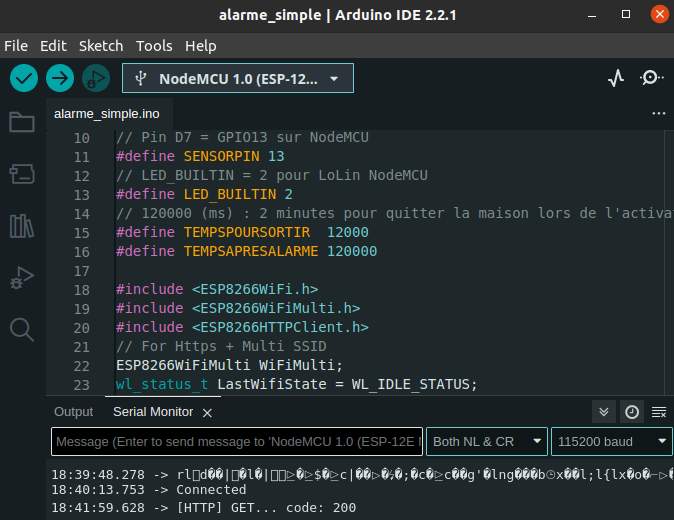This screenshot has height=520, width=674.
Task: Maximize the Arduino IDE window
Action: 626,15
